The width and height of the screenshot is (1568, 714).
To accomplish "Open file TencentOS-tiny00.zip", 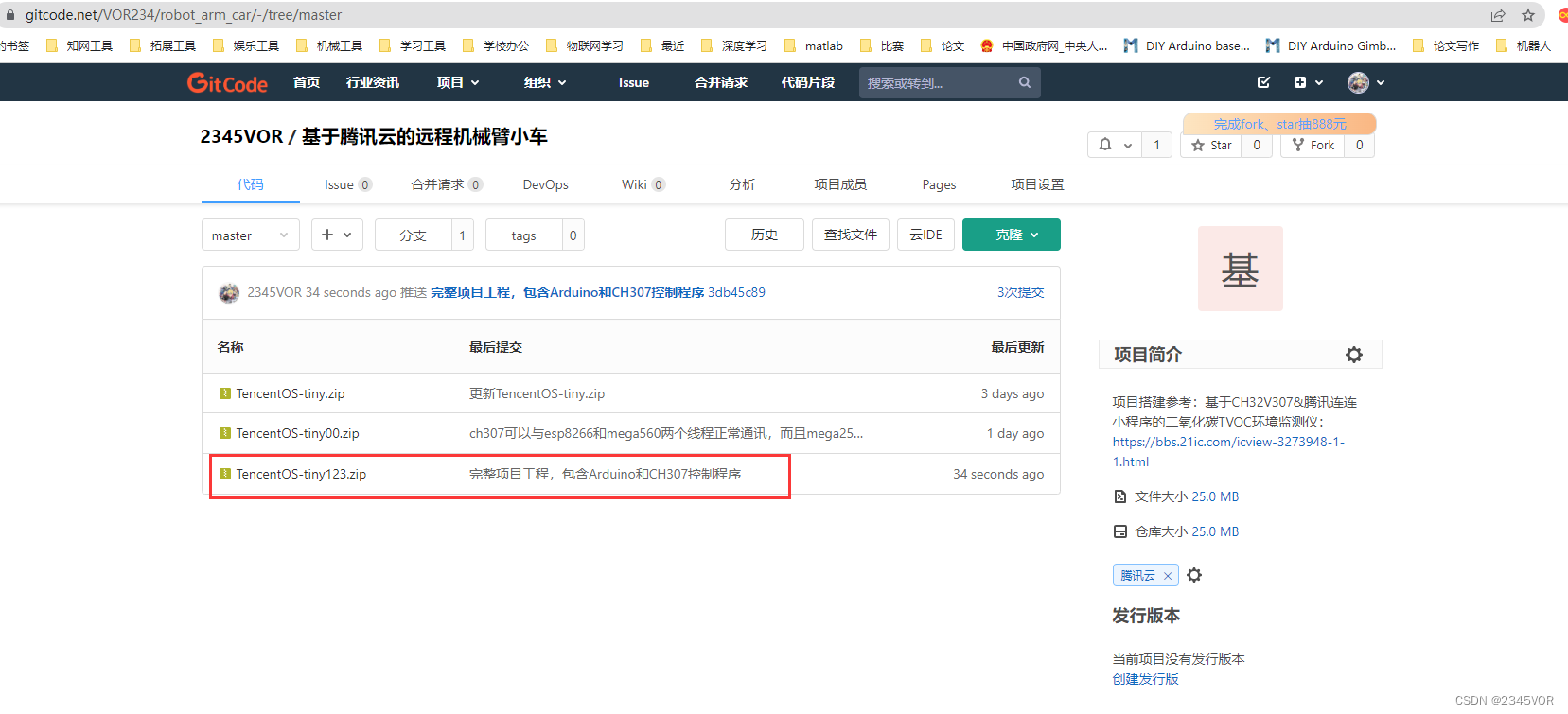I will [297, 433].
